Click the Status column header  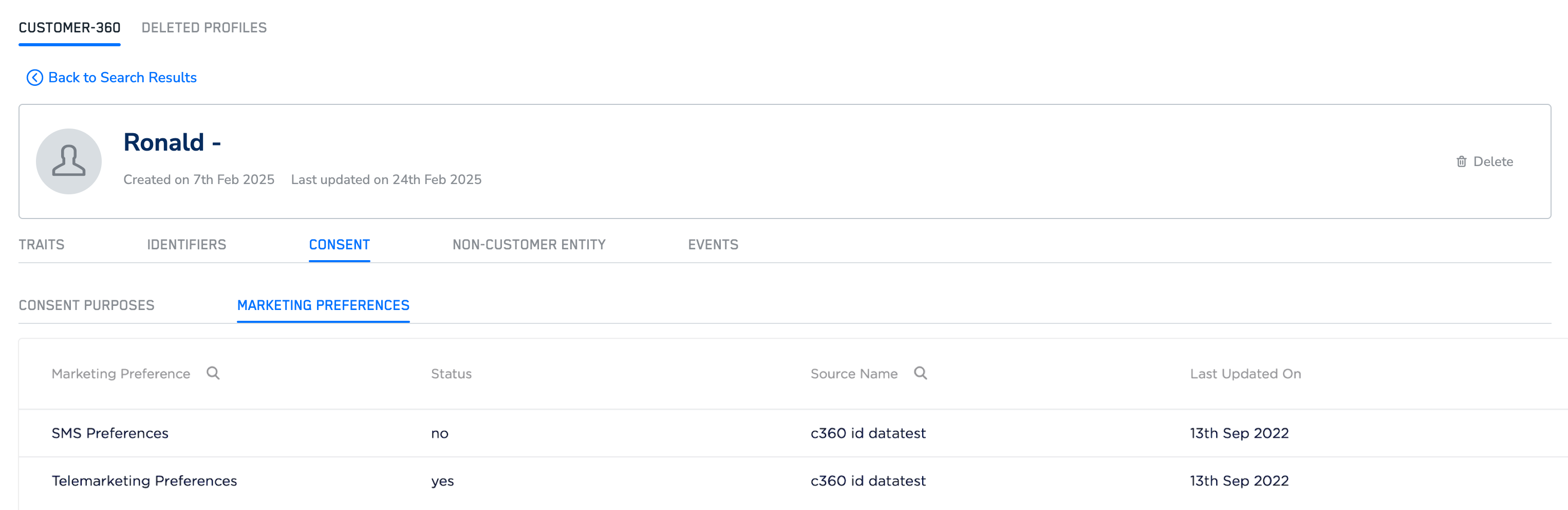tap(451, 374)
